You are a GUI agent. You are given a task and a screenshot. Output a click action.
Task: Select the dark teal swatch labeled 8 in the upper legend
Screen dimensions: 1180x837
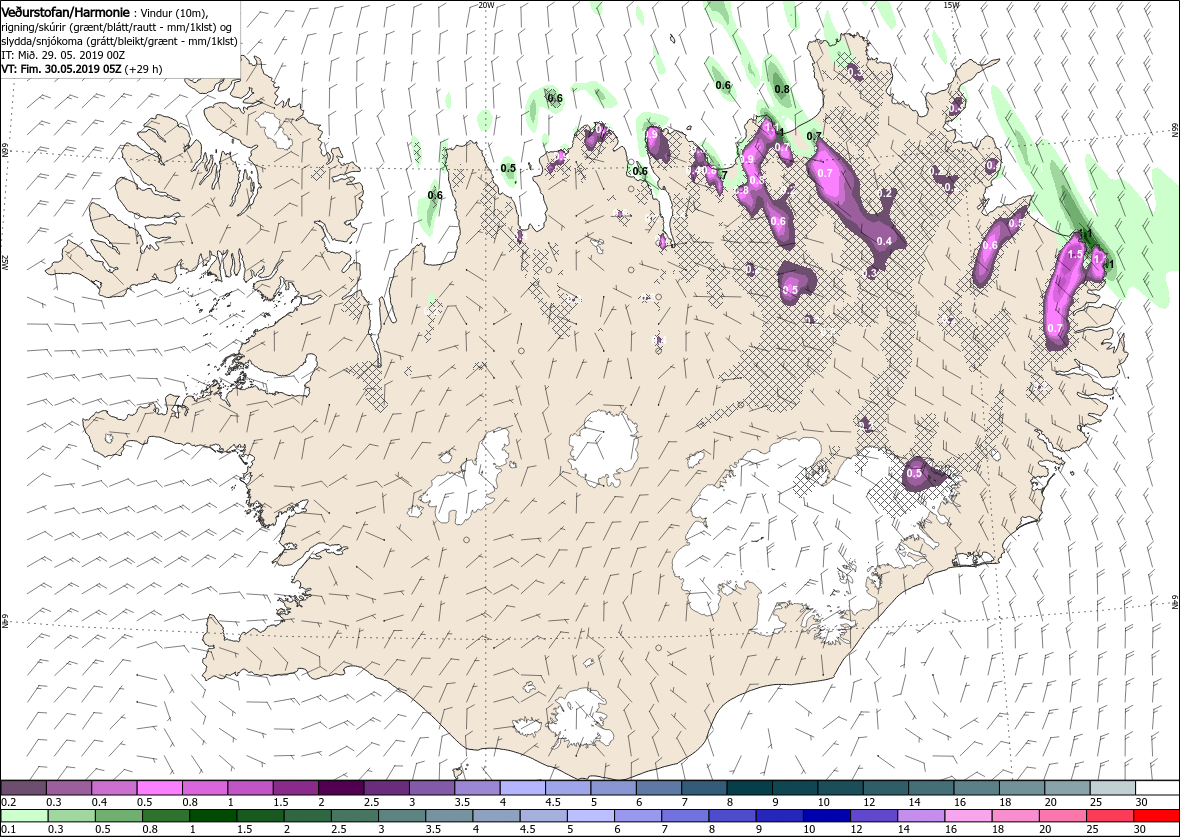pos(750,788)
